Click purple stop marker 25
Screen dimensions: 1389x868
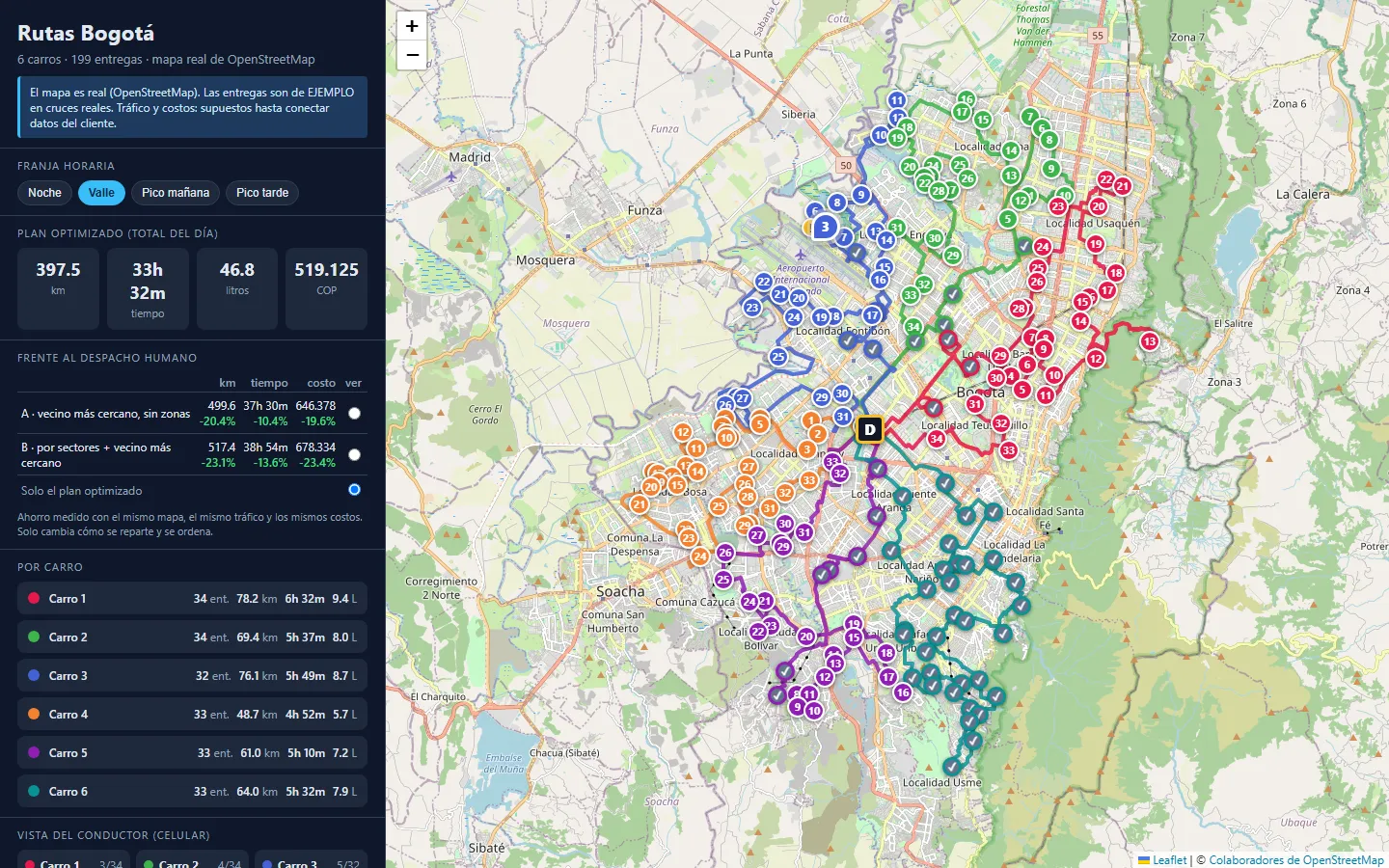click(x=723, y=580)
